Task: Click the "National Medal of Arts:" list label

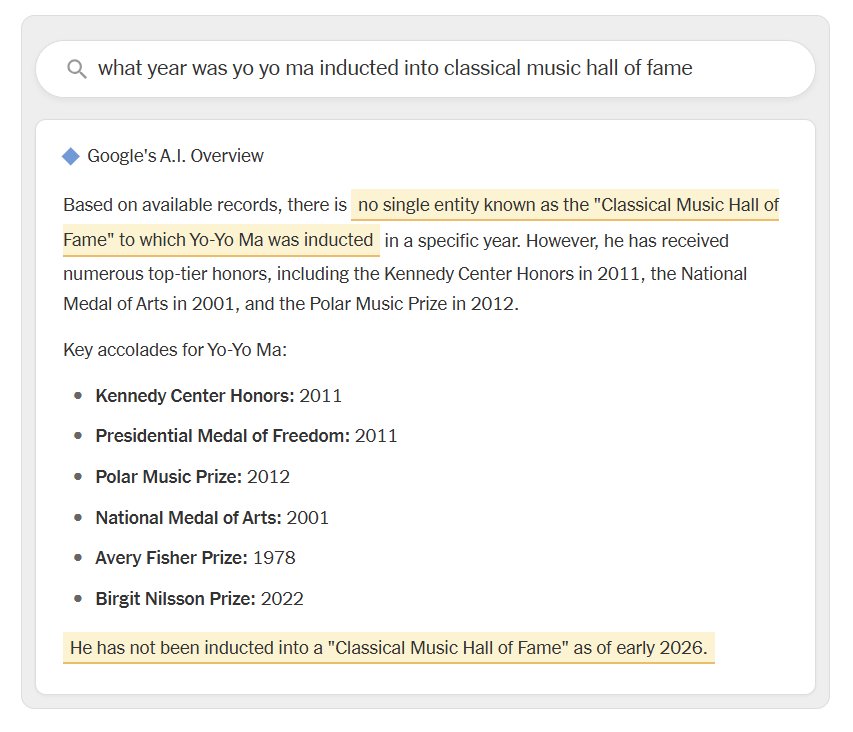Action: 188,518
